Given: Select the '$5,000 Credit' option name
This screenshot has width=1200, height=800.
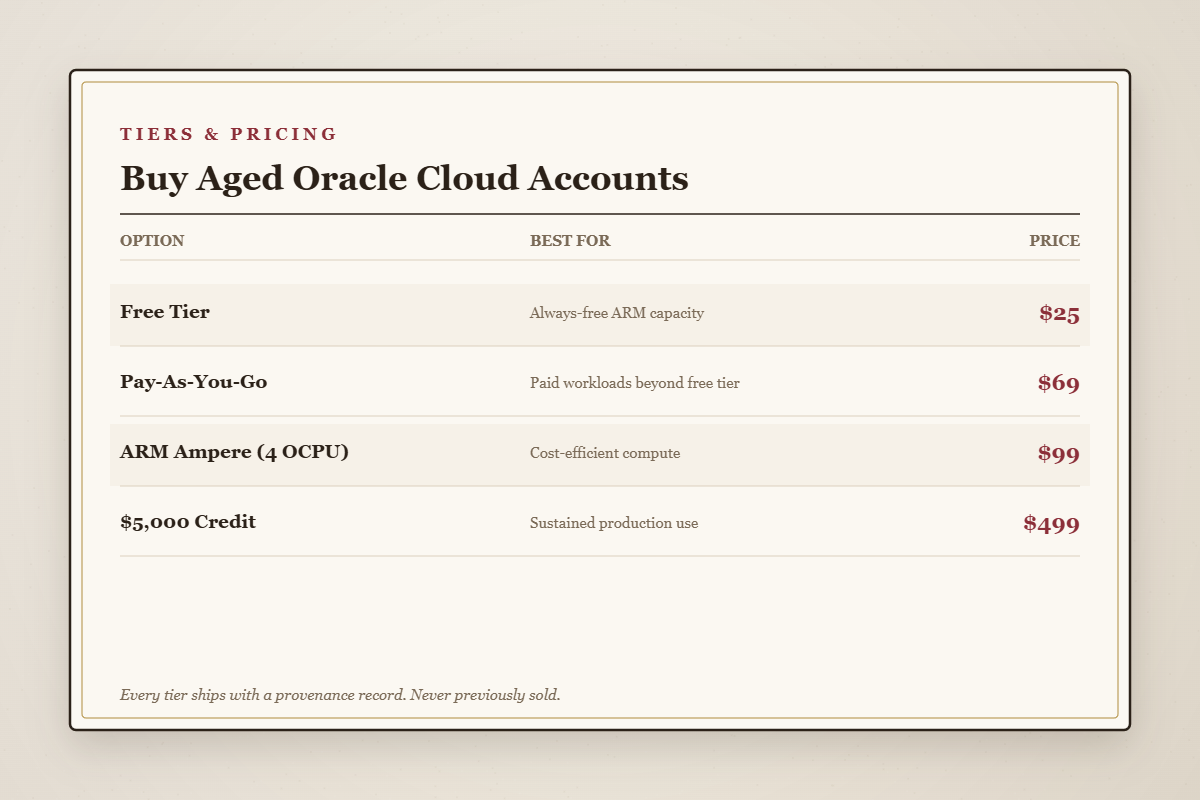Looking at the screenshot, I should 188,522.
